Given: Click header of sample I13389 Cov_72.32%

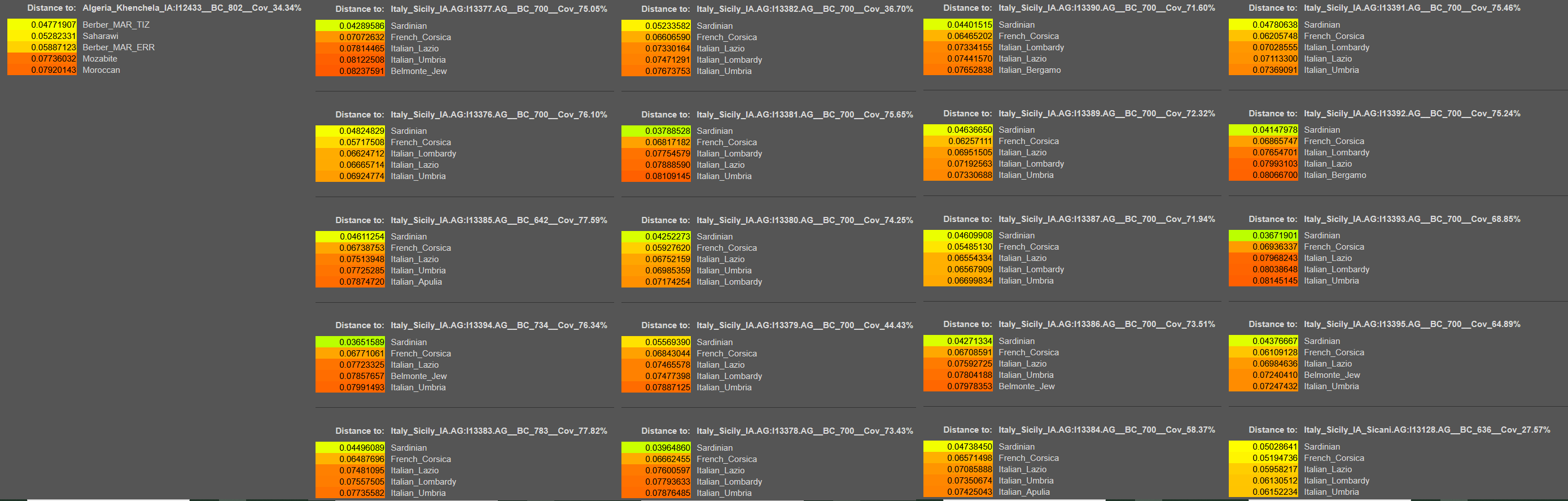Looking at the screenshot, I should (1107, 113).
